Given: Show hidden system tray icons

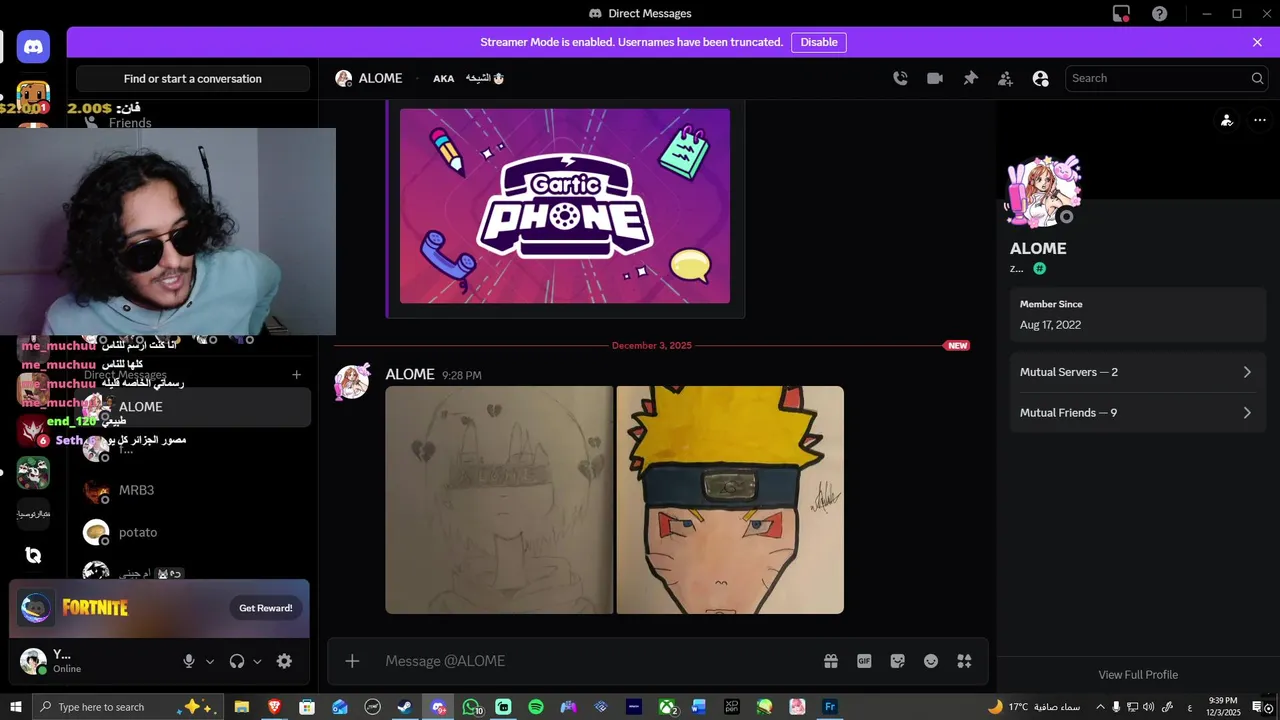Looking at the screenshot, I should [x=1100, y=707].
